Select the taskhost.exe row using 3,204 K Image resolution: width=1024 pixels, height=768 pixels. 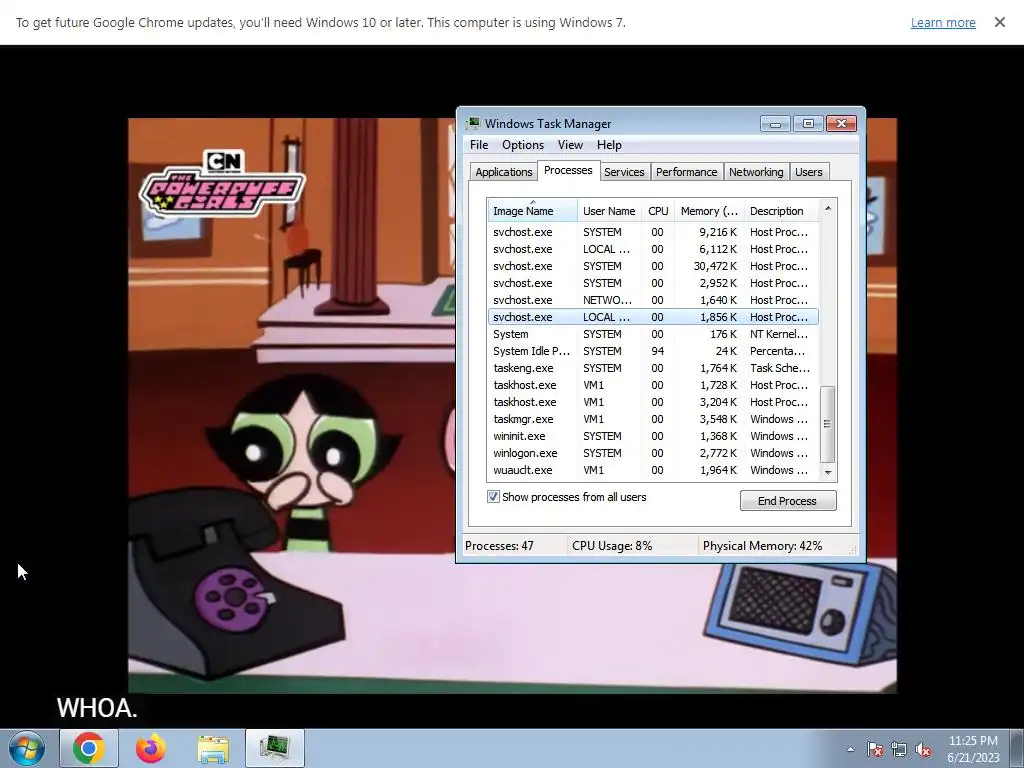[653, 402]
